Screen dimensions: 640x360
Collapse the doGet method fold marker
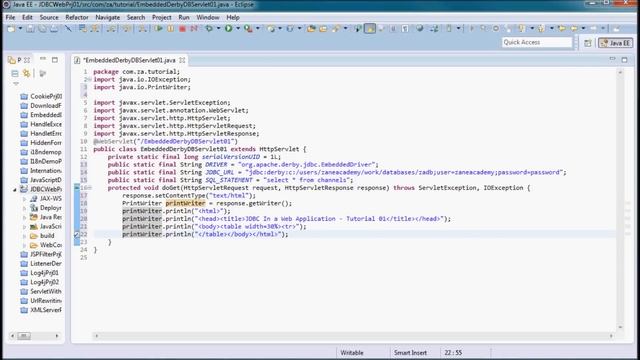coord(90,188)
